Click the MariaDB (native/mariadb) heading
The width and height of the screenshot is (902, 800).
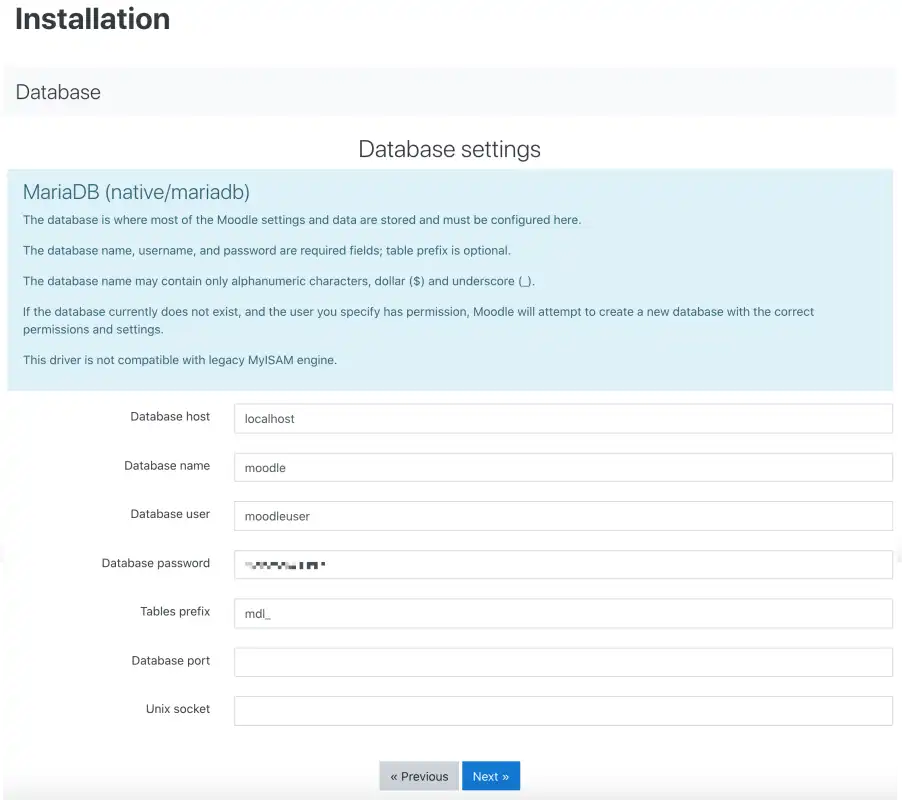[x=136, y=192]
